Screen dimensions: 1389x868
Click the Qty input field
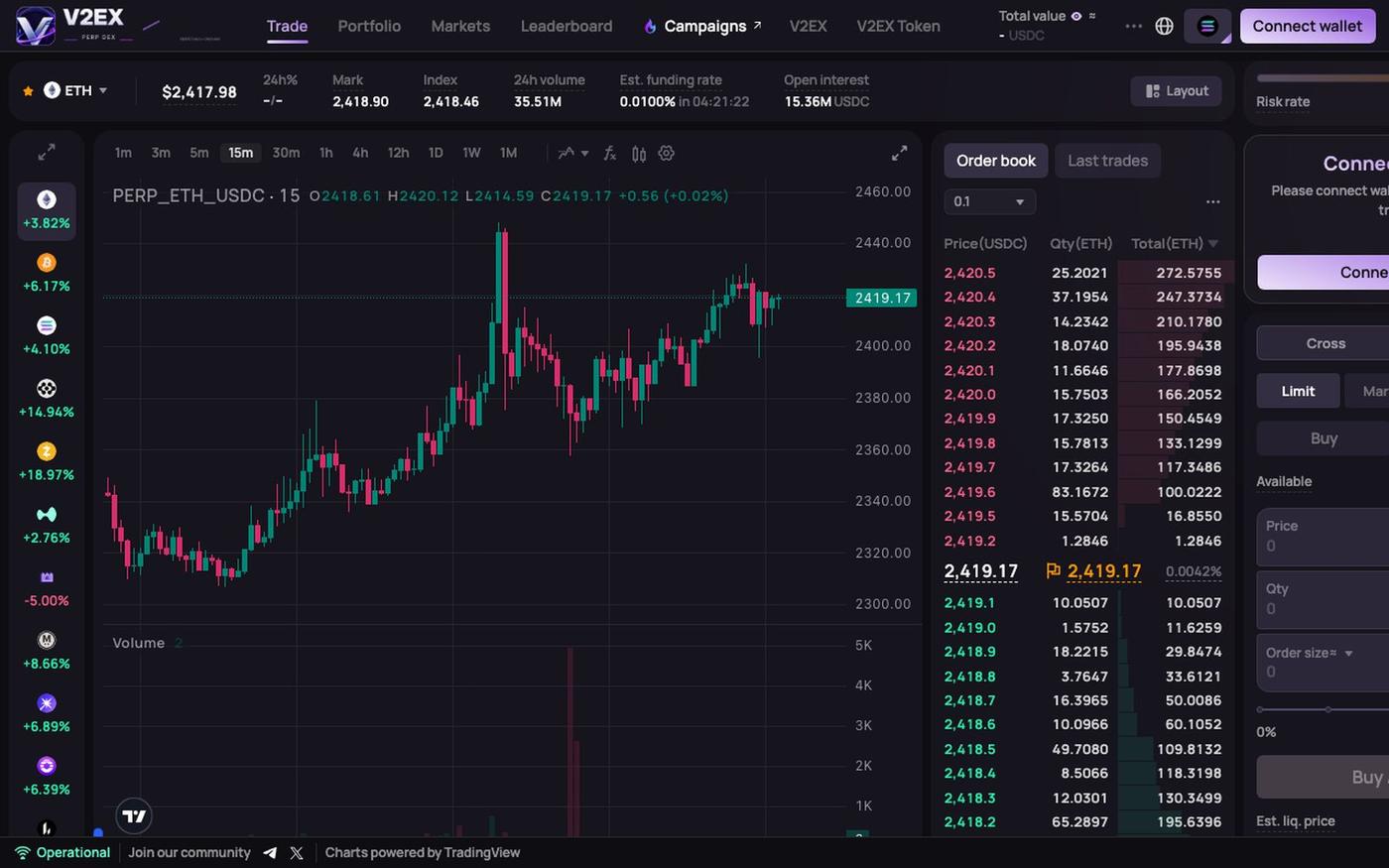1324,599
